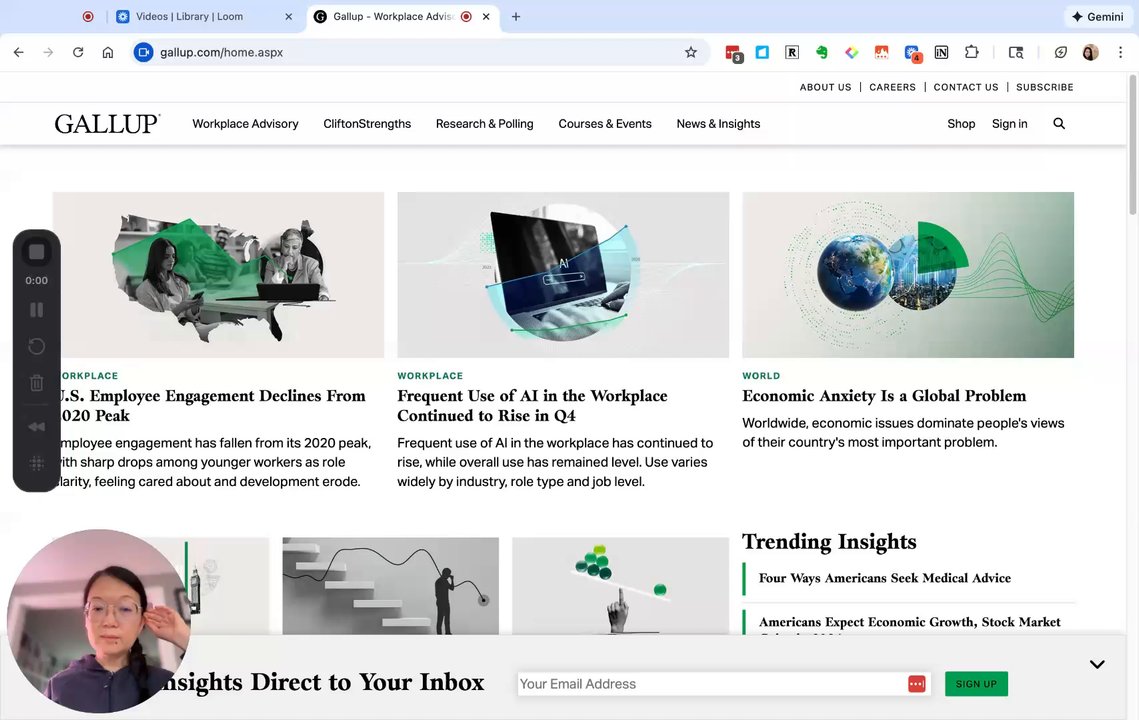
Task: Open the CliftonStrengths menu
Action: pos(367,124)
